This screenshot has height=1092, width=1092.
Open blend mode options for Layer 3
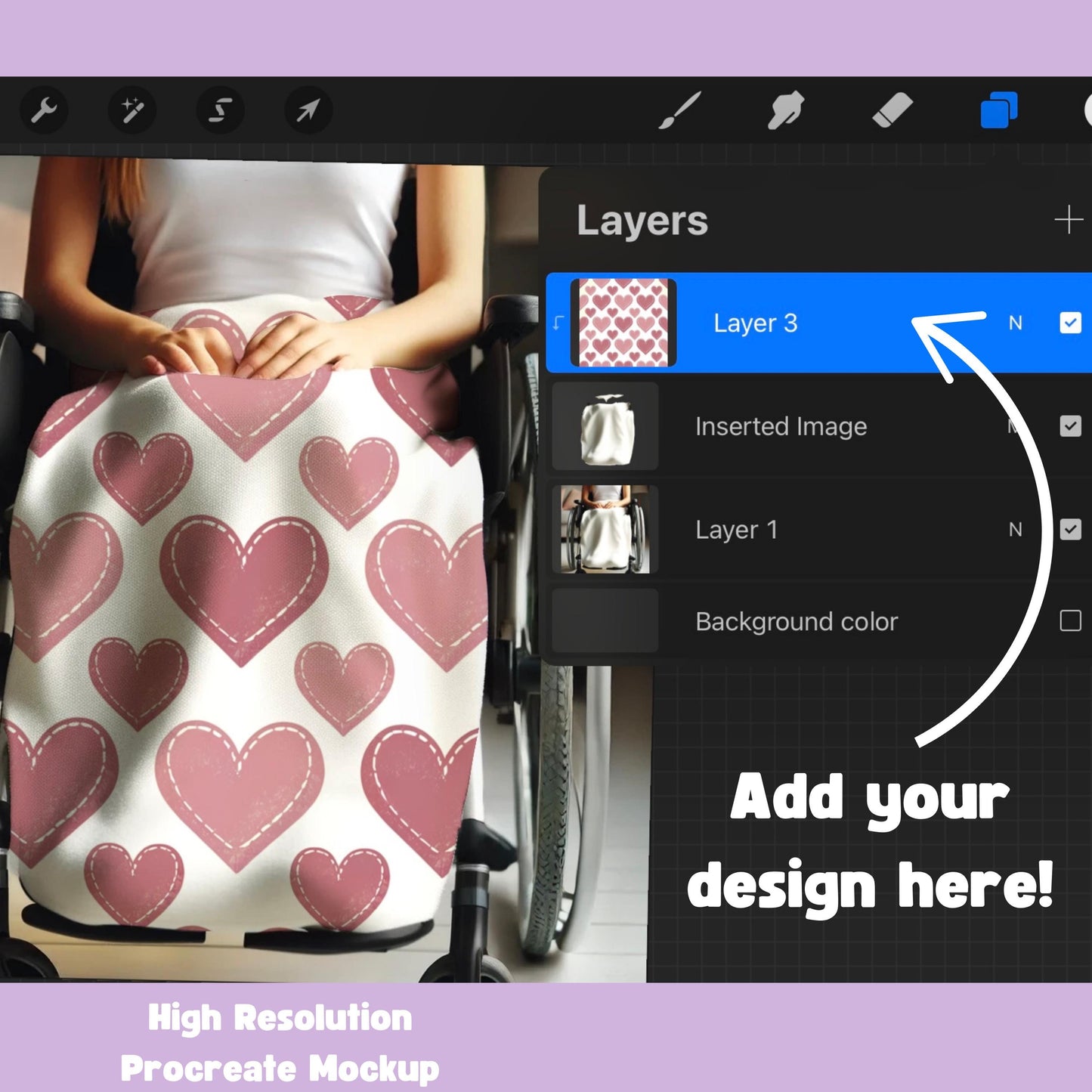pyautogui.click(x=1013, y=323)
